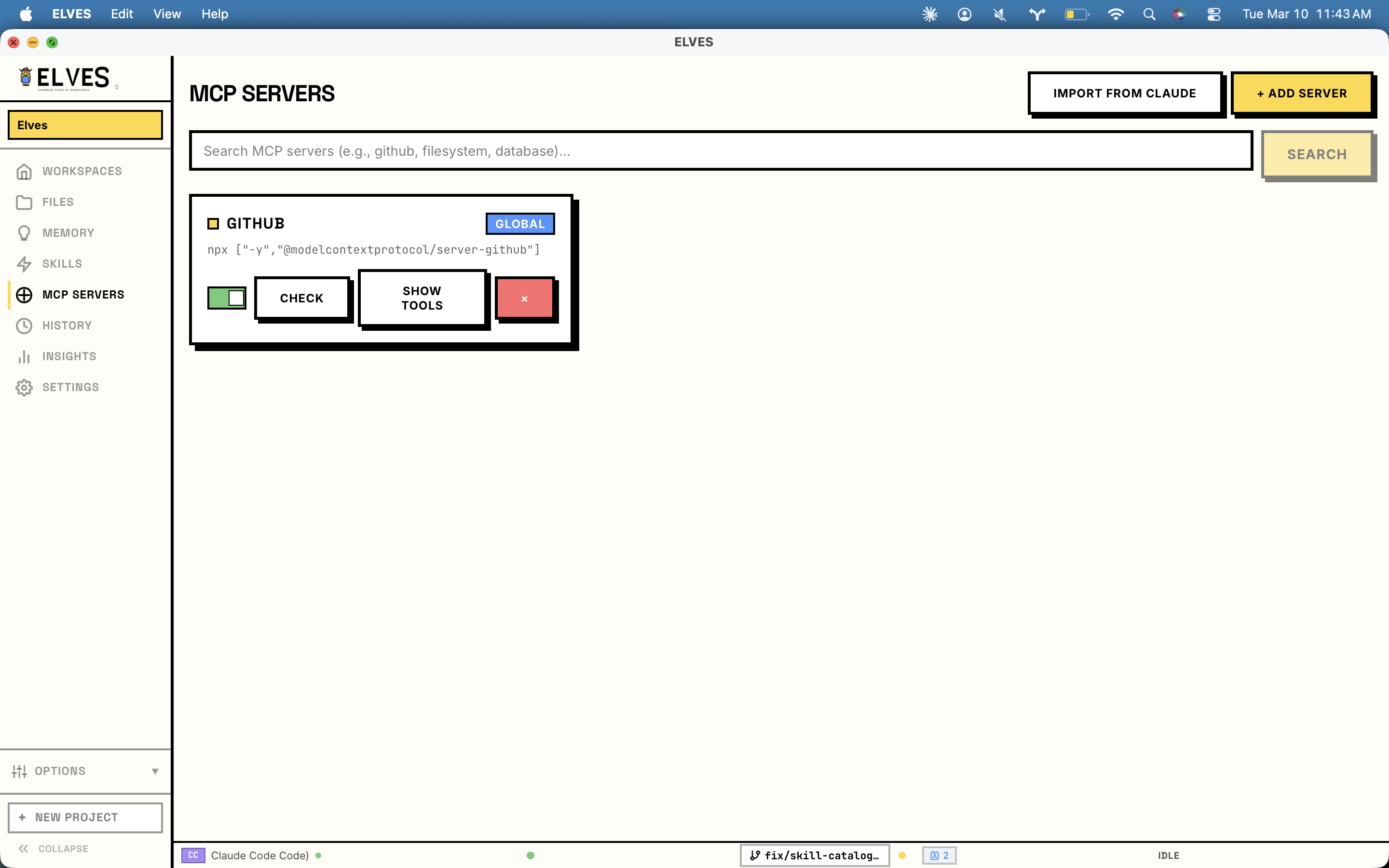
Task: Open the Settings gear icon
Action: tap(24, 388)
